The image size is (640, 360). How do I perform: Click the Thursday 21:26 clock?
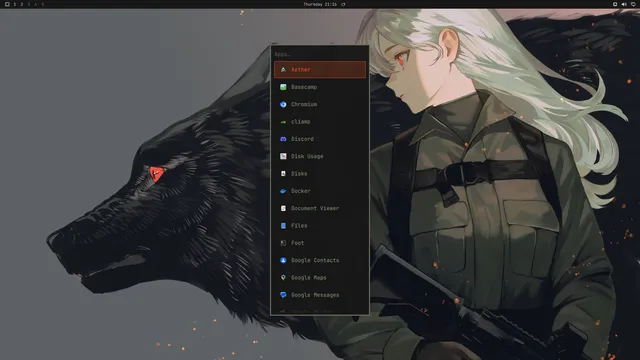tap(320, 4)
